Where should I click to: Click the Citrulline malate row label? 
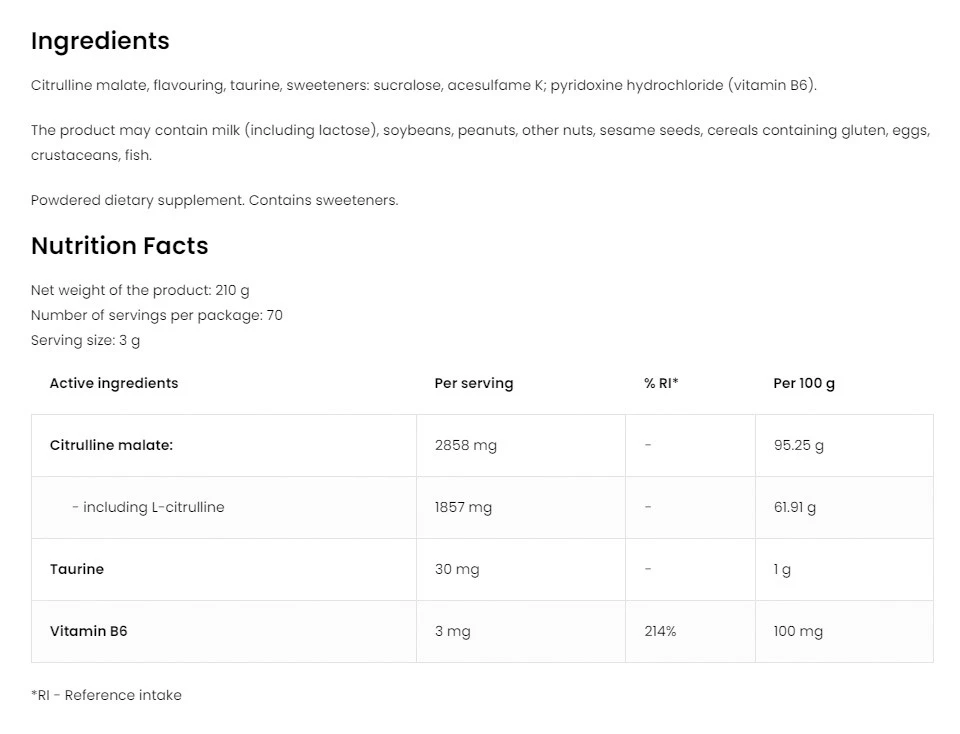click(x=111, y=445)
